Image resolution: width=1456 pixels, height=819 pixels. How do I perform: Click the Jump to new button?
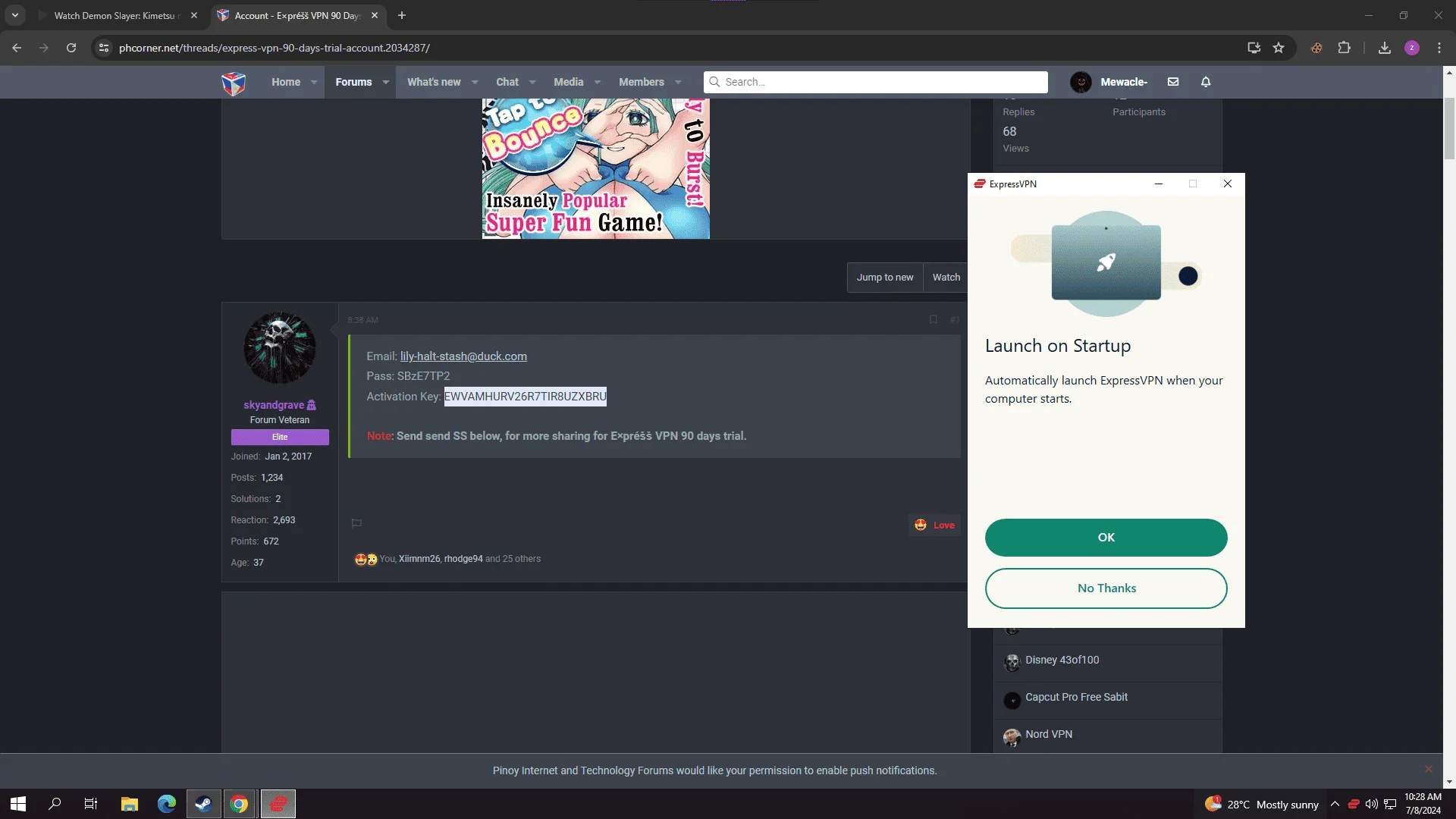click(x=885, y=278)
